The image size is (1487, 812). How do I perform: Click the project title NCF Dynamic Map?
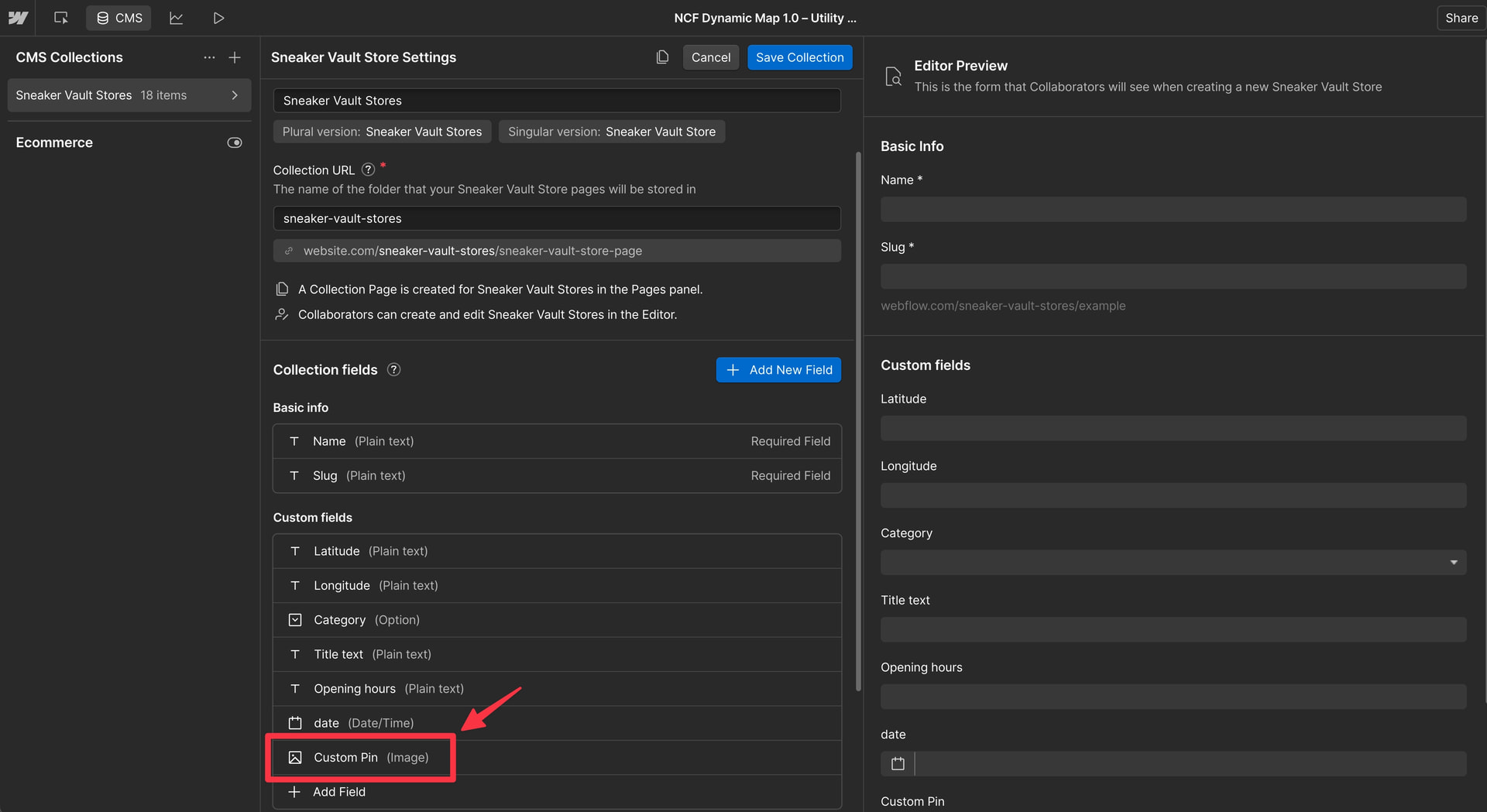[x=765, y=18]
